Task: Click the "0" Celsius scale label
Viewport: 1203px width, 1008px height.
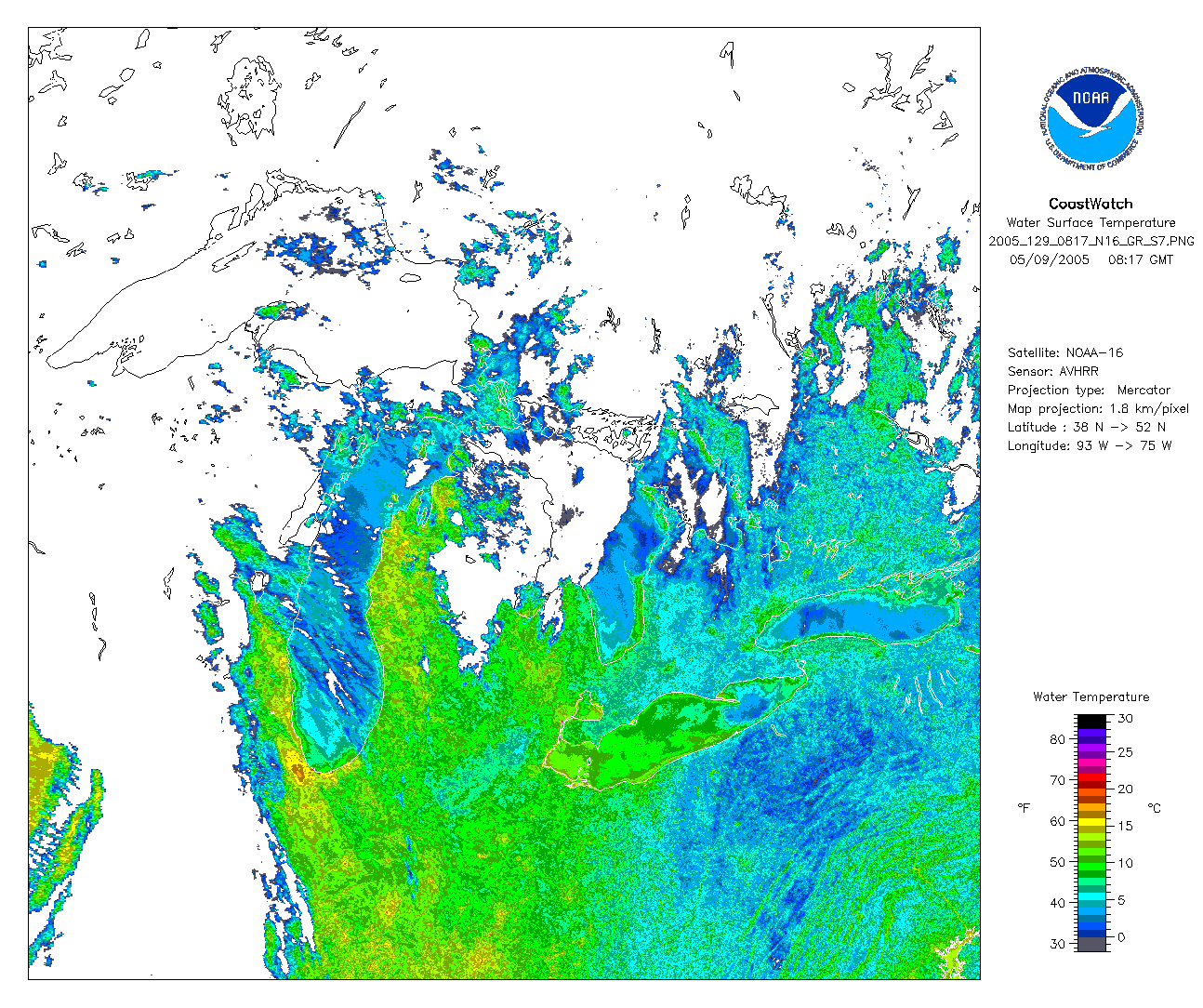Action: [1121, 936]
